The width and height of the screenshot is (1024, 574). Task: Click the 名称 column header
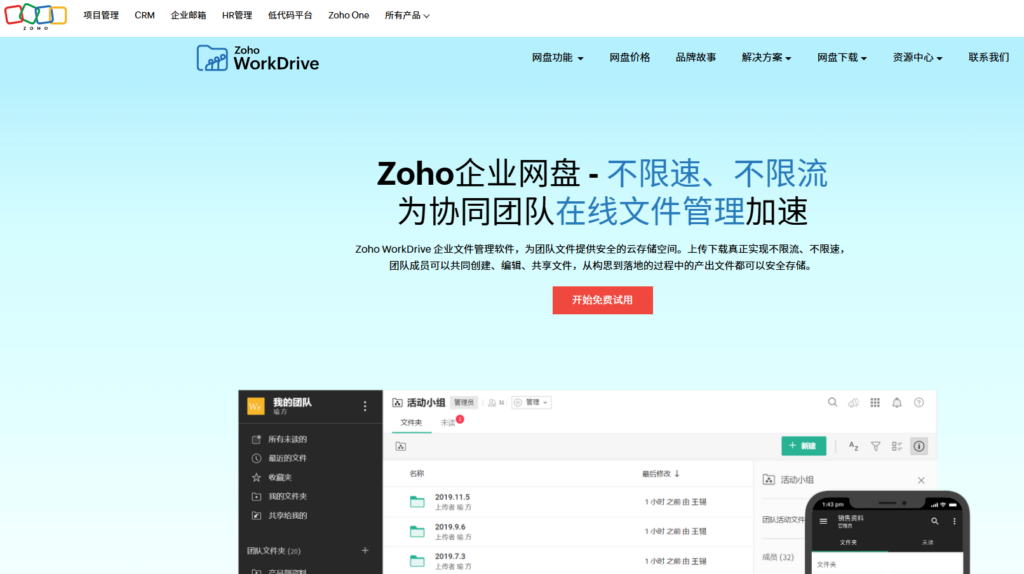tap(417, 473)
